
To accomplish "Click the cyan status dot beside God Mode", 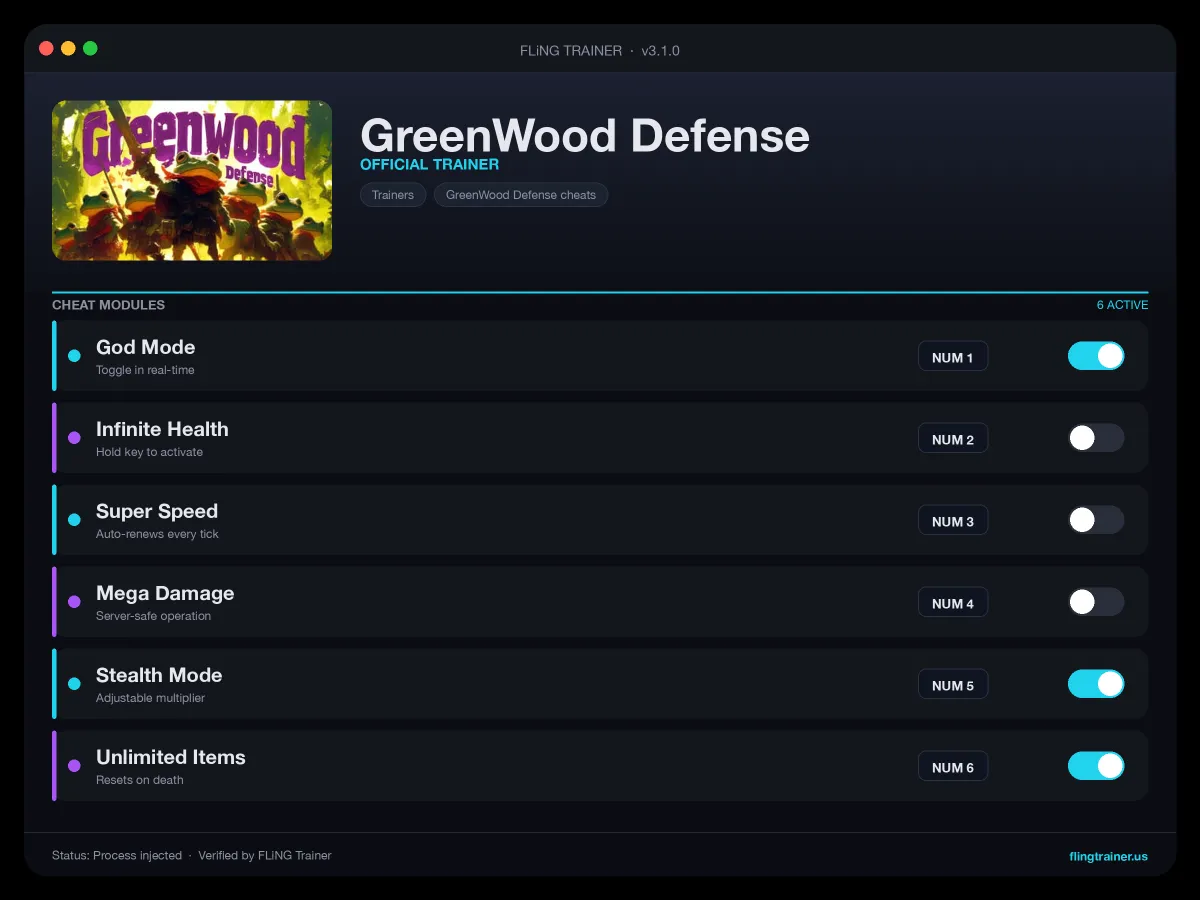I will pyautogui.click(x=74, y=356).
